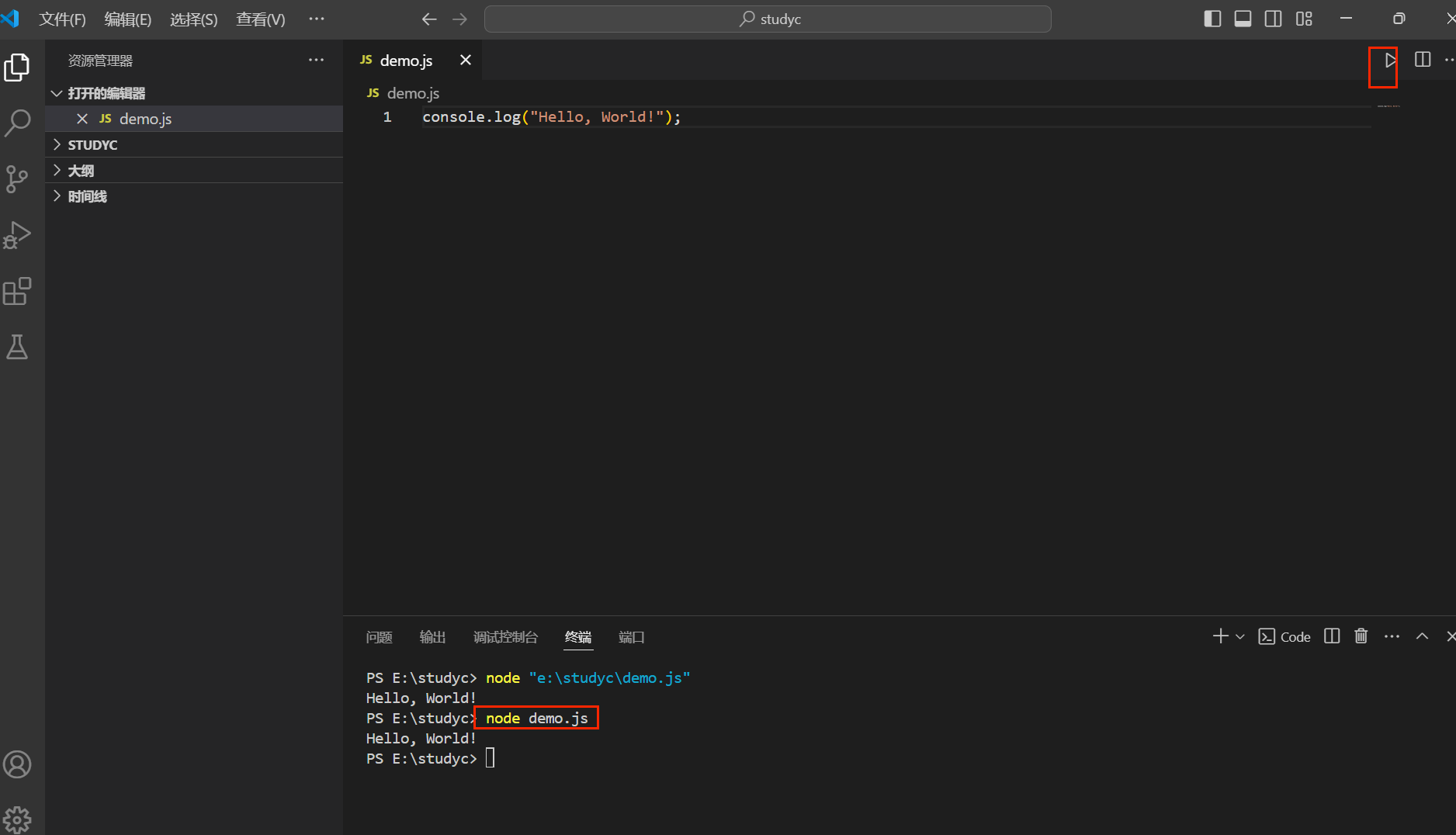This screenshot has width=1456, height=835.
Task: Click the Run Code play button
Action: pos(1390,60)
